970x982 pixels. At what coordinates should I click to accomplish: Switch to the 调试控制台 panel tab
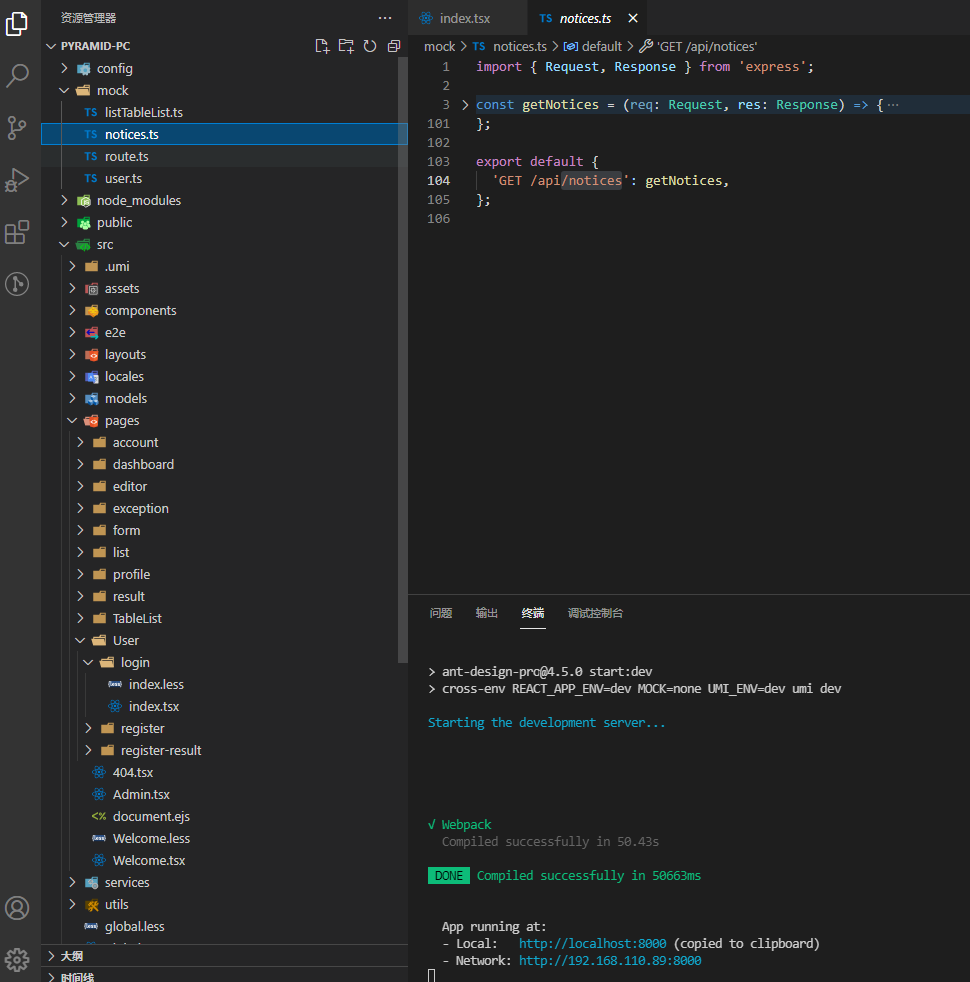click(x=596, y=613)
